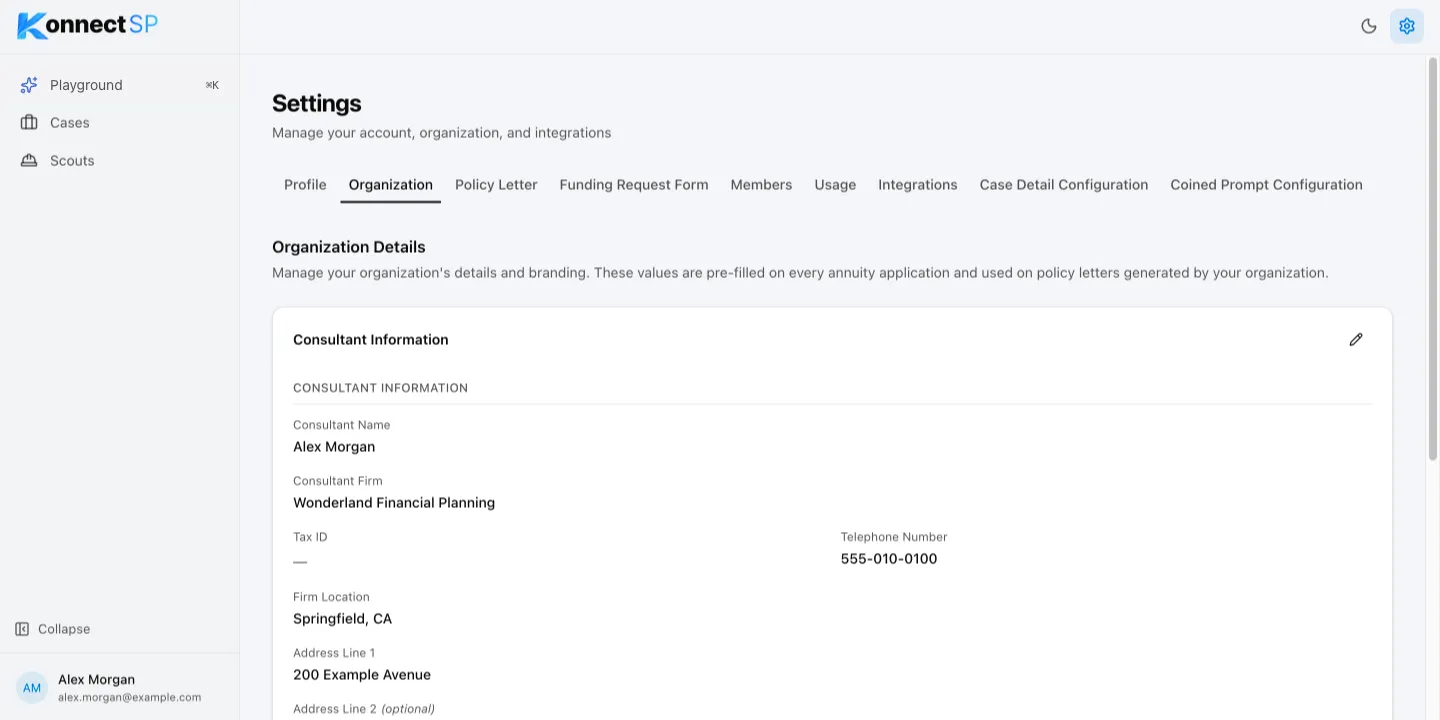Open Coined Prompt Configuration tab
Image resolution: width=1440 pixels, height=720 pixels.
(x=1266, y=185)
